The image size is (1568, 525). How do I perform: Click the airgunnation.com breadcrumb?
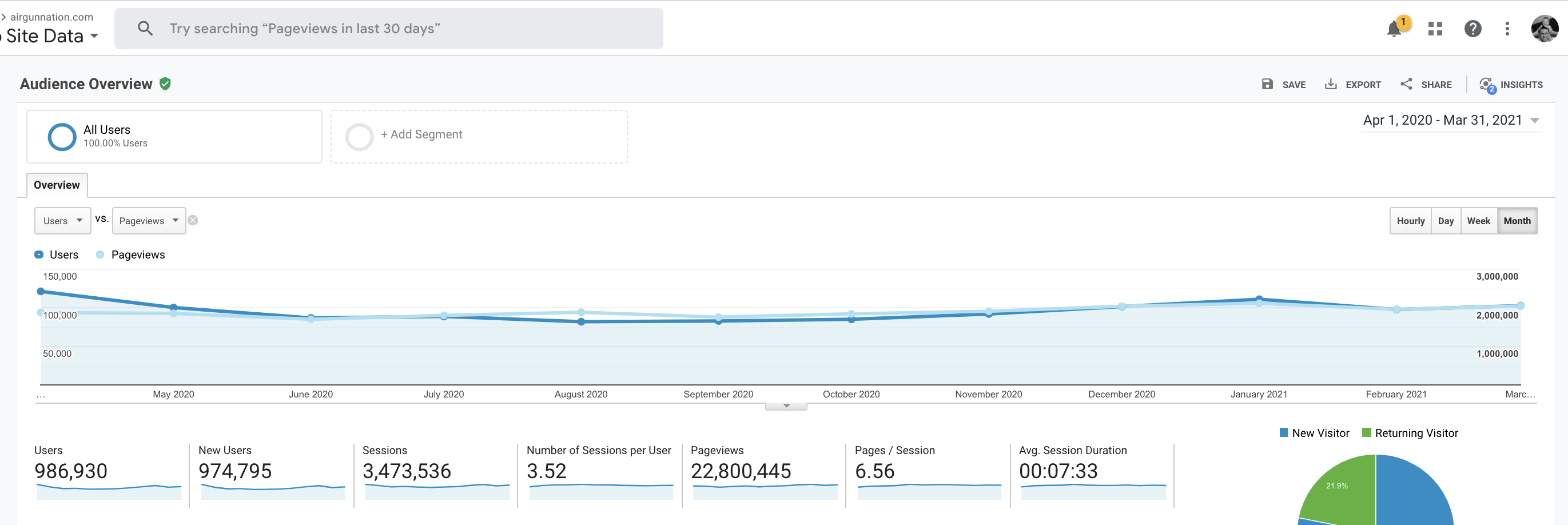point(51,17)
